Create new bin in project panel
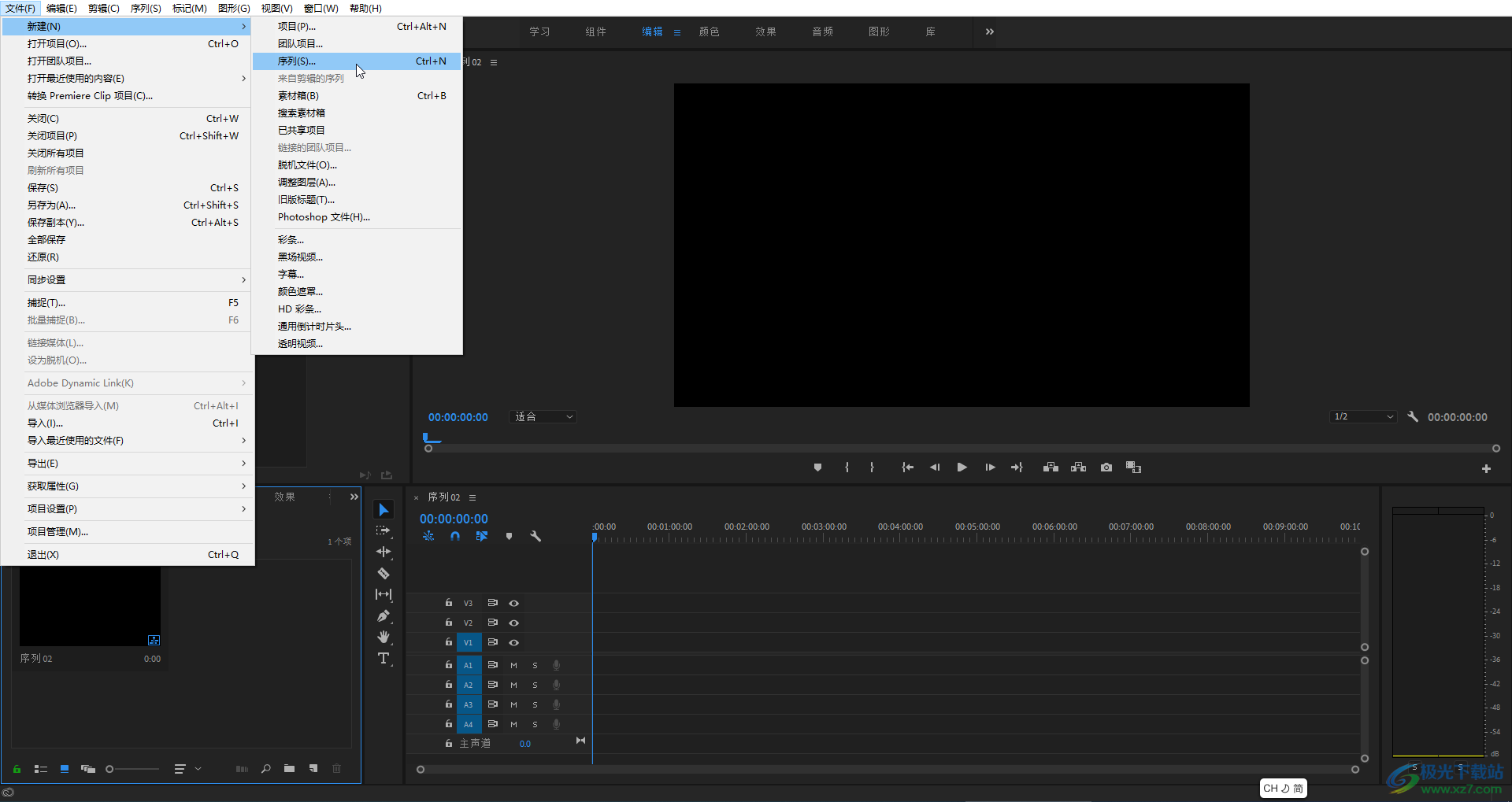Screen dimensions: 1512x802 (290, 769)
